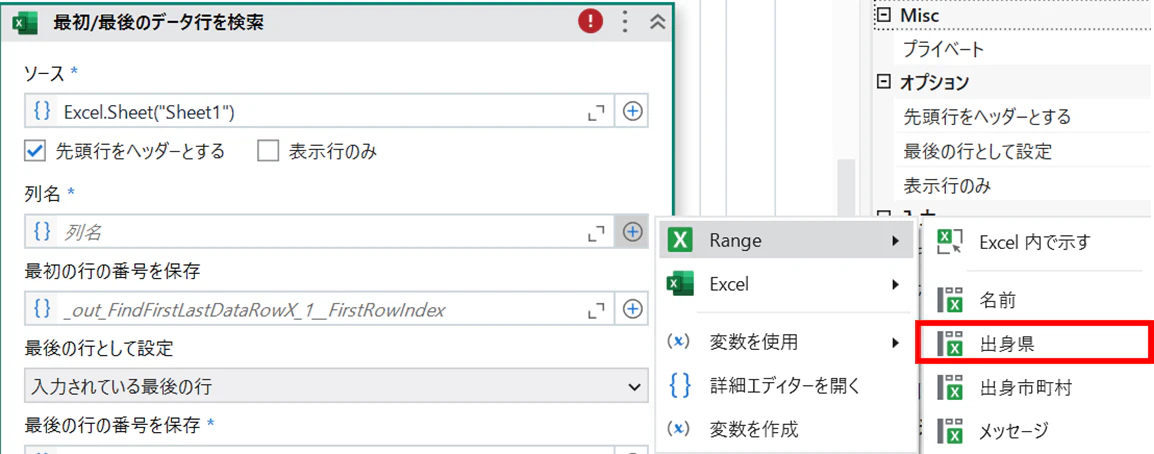Click the Excel icon in activity title
This screenshot has height=454, width=1154.
click(26, 23)
